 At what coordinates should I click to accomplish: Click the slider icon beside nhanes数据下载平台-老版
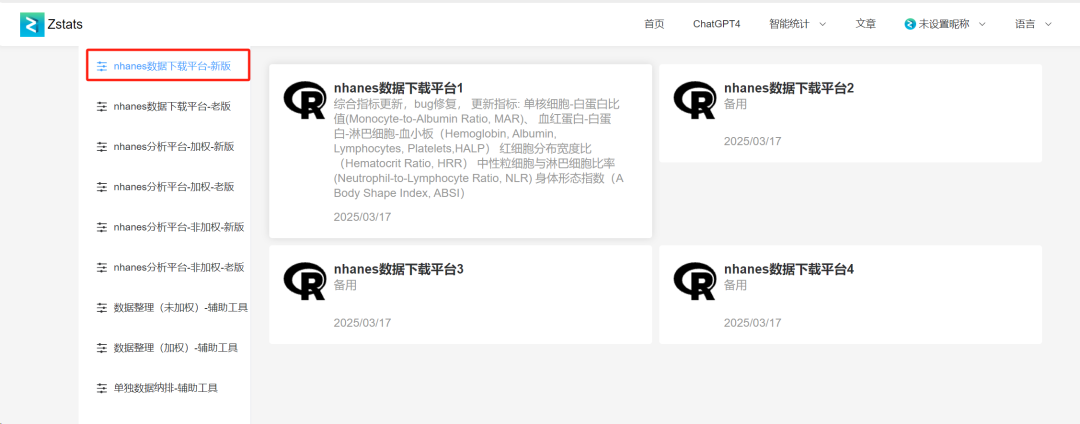[102, 107]
